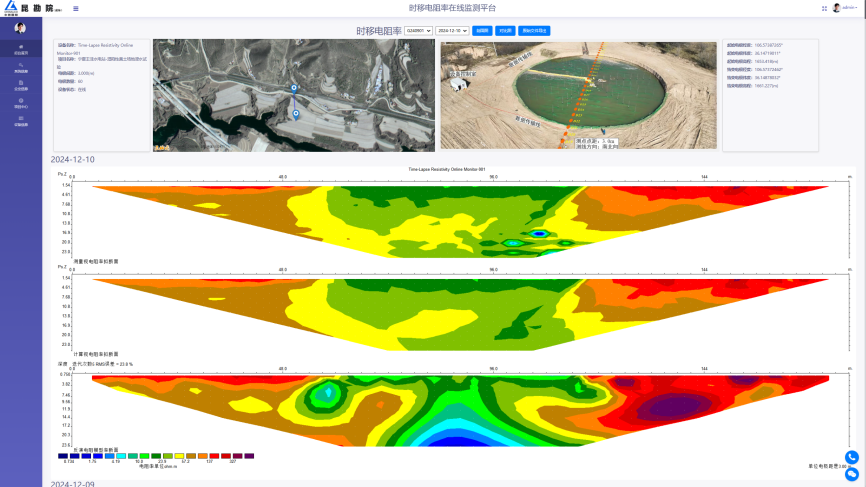Click the company logo in top-left
The width and height of the screenshot is (866, 487).
click(30, 8)
